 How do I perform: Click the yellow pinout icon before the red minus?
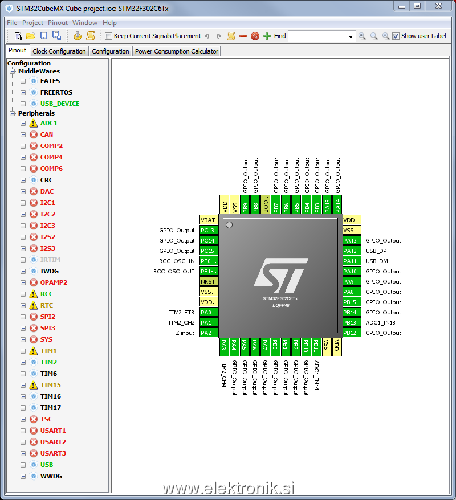(231, 36)
